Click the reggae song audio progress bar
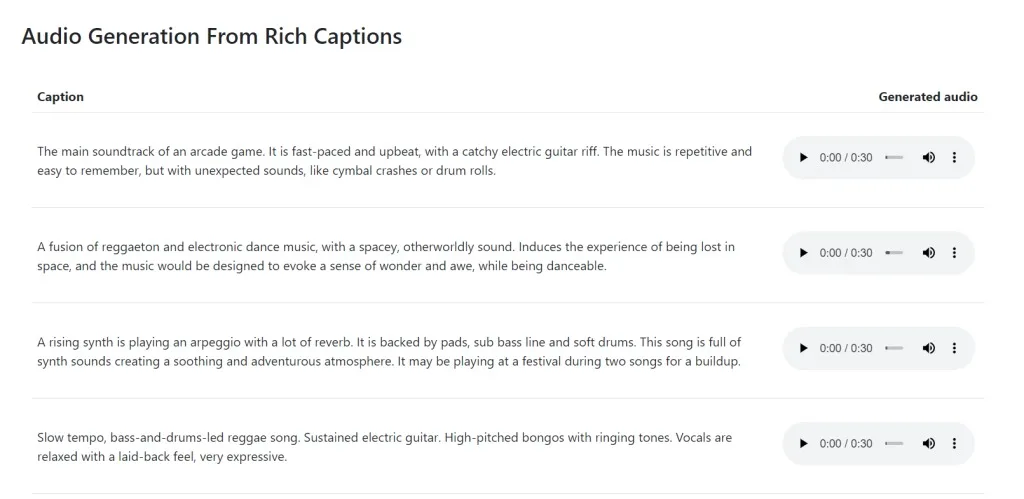The height and width of the screenshot is (499, 1024). tap(894, 443)
